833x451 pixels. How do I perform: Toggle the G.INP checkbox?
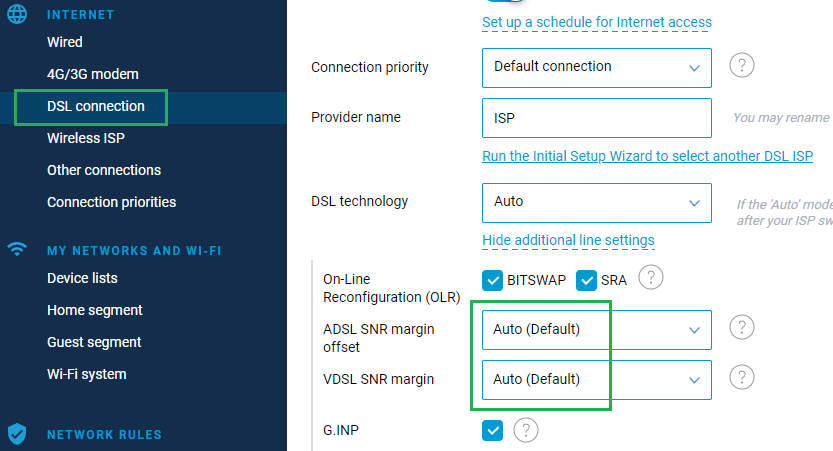coord(492,430)
